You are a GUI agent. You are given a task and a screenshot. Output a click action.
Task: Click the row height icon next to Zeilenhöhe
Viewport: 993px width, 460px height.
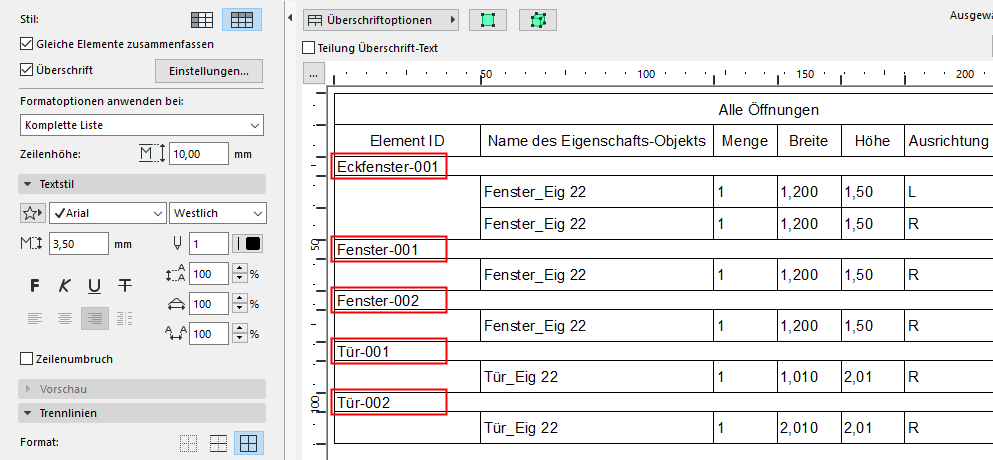(x=153, y=154)
